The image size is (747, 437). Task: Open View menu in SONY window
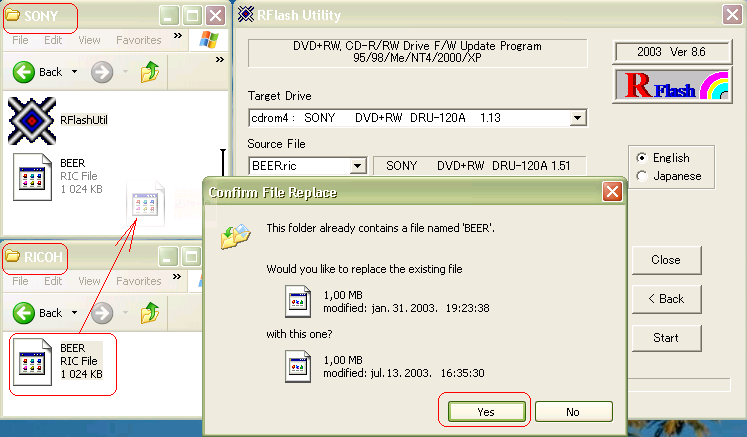tap(89, 40)
